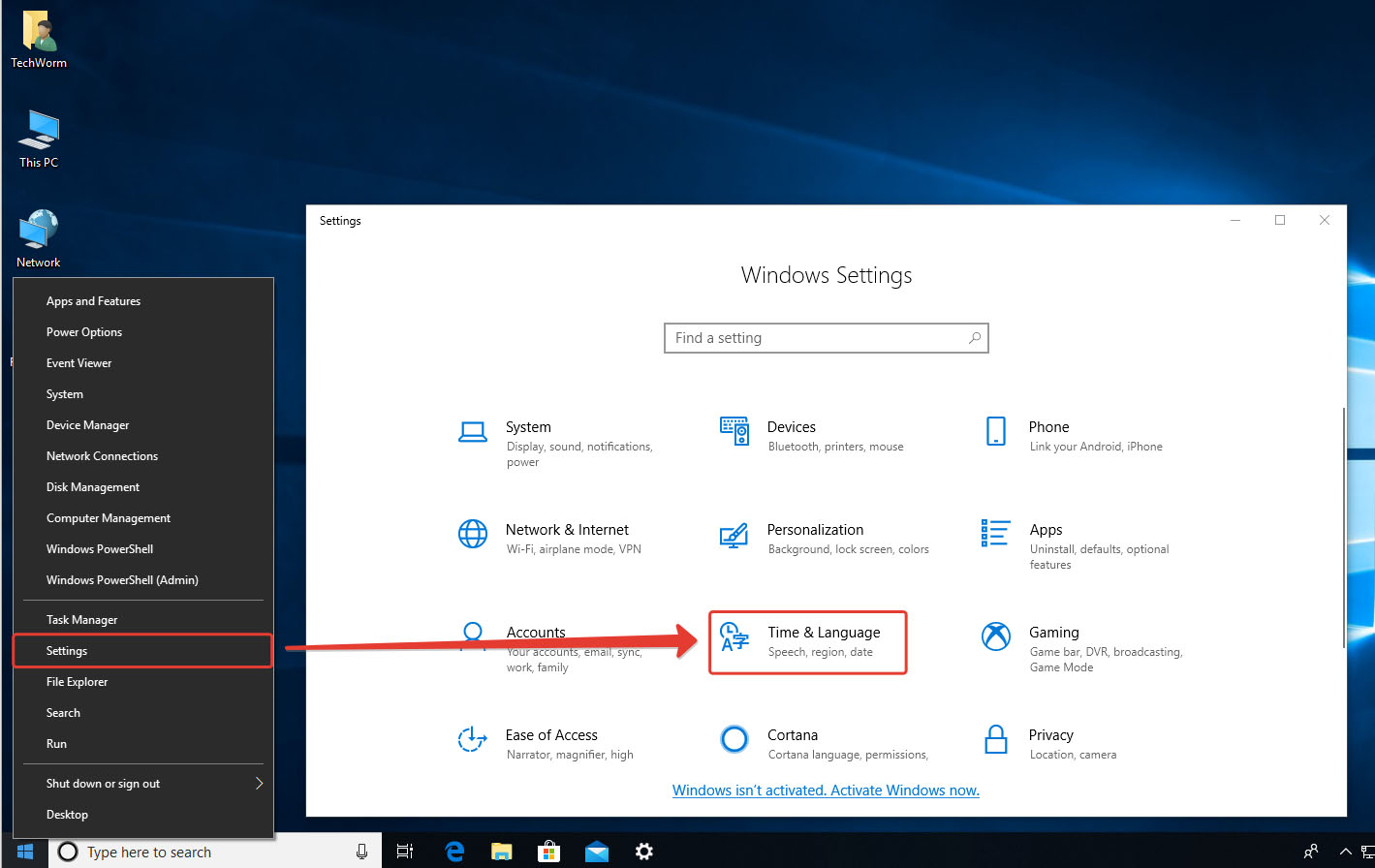This screenshot has height=868, width=1375.
Task: Open Microsoft Edge from the taskbar
Action: click(x=454, y=852)
